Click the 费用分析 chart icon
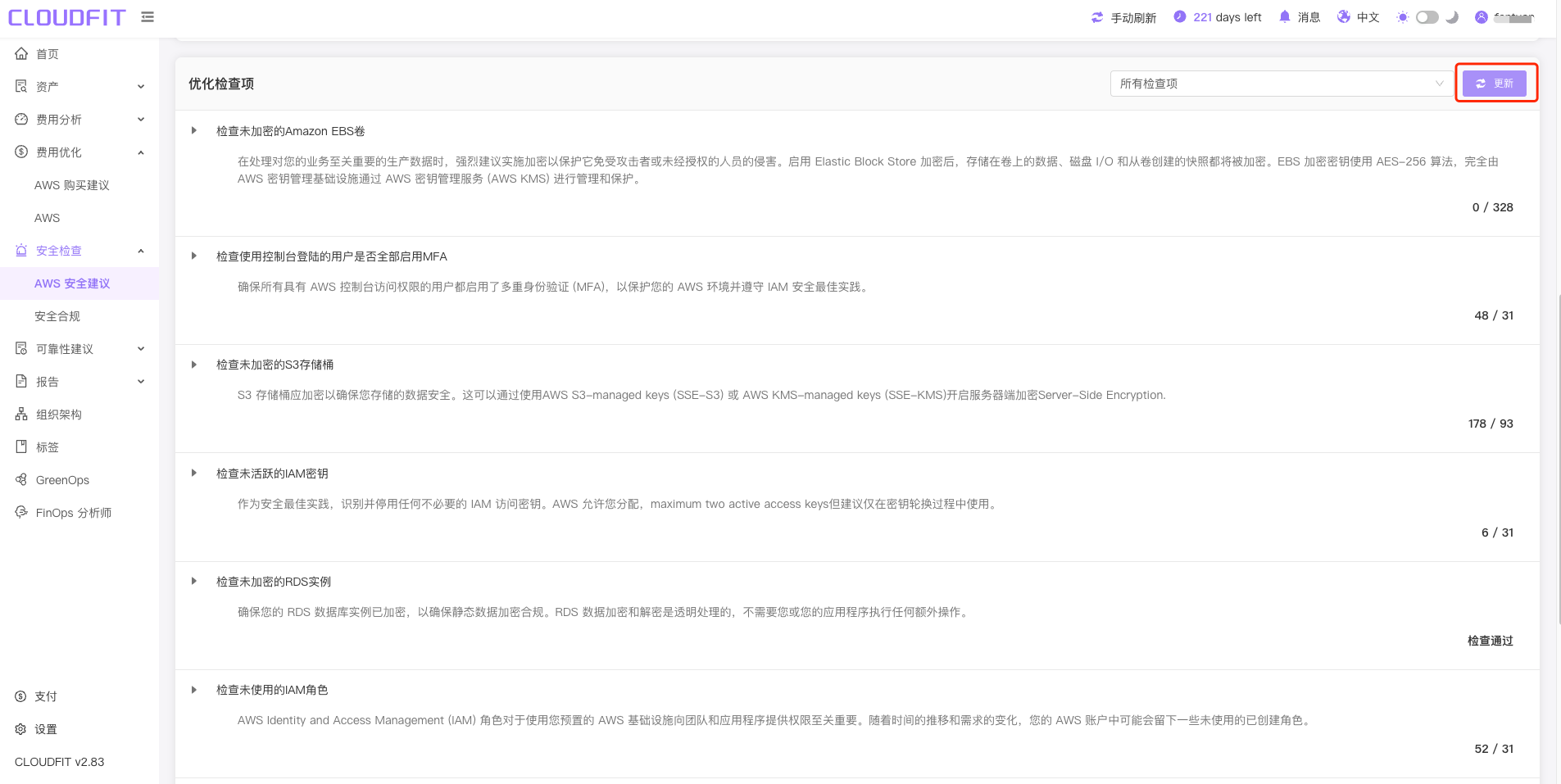The height and width of the screenshot is (784, 1561). pyautogui.click(x=21, y=119)
